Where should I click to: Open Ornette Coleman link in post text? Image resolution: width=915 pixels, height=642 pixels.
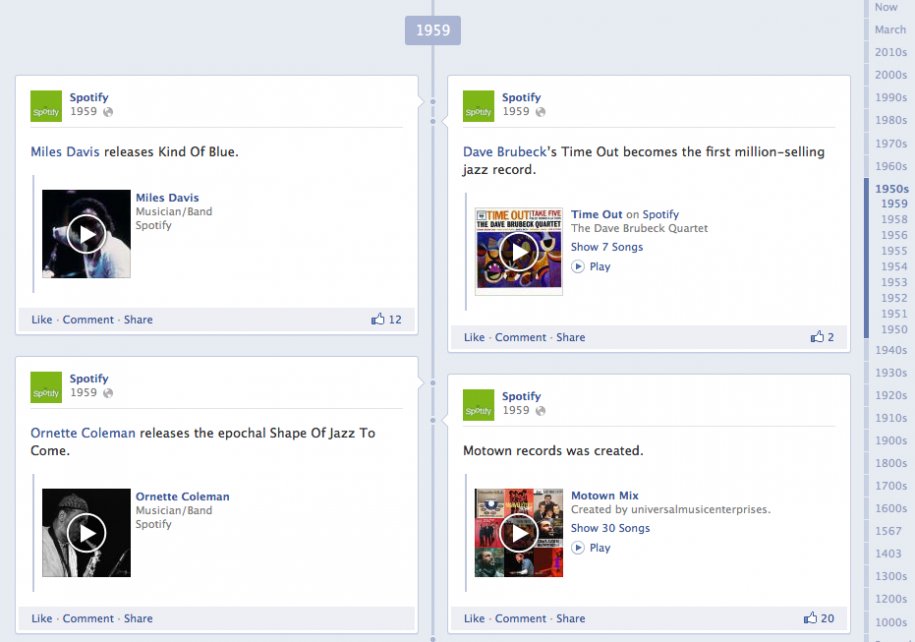point(83,433)
